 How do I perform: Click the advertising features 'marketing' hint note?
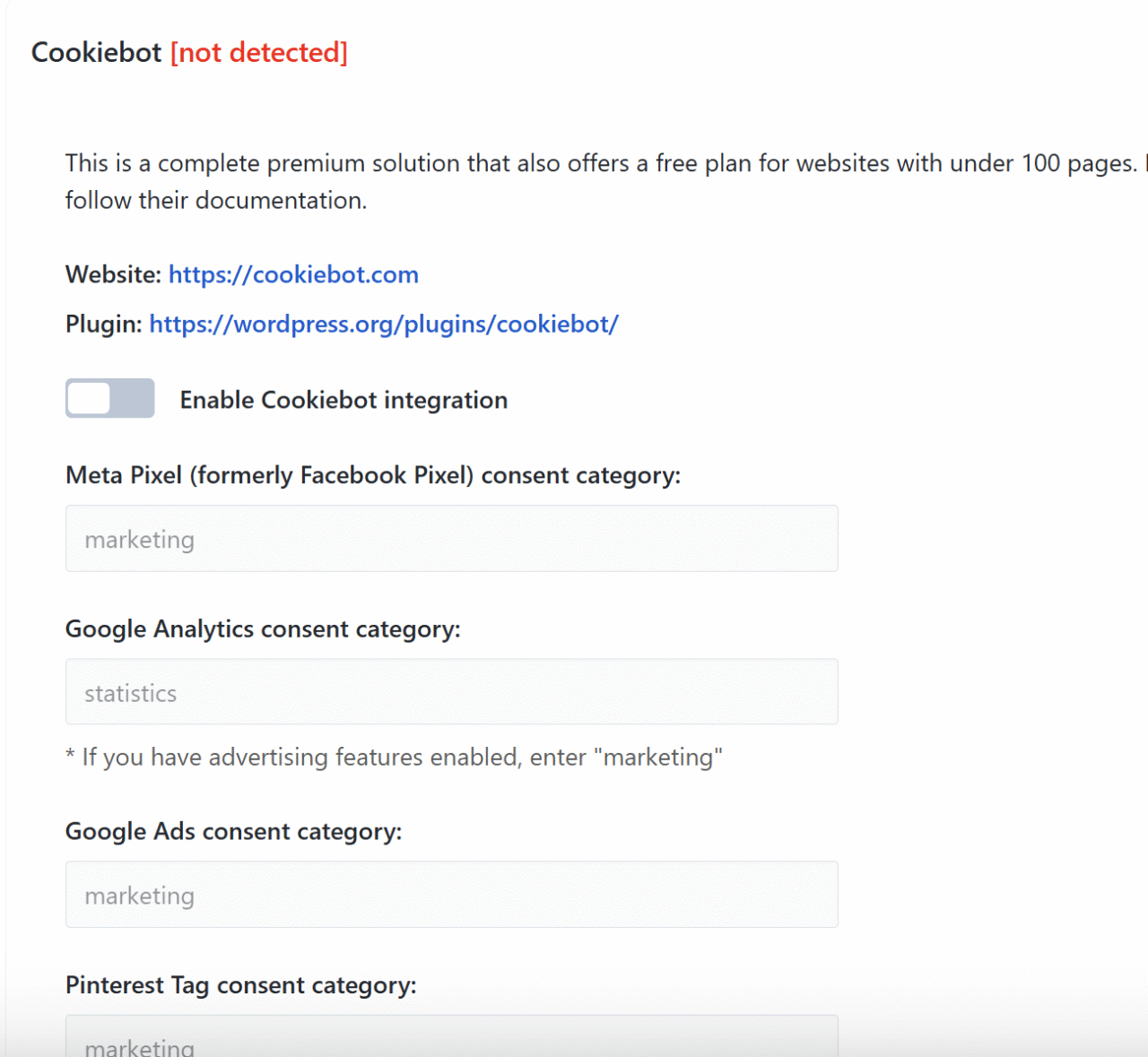[x=394, y=758]
